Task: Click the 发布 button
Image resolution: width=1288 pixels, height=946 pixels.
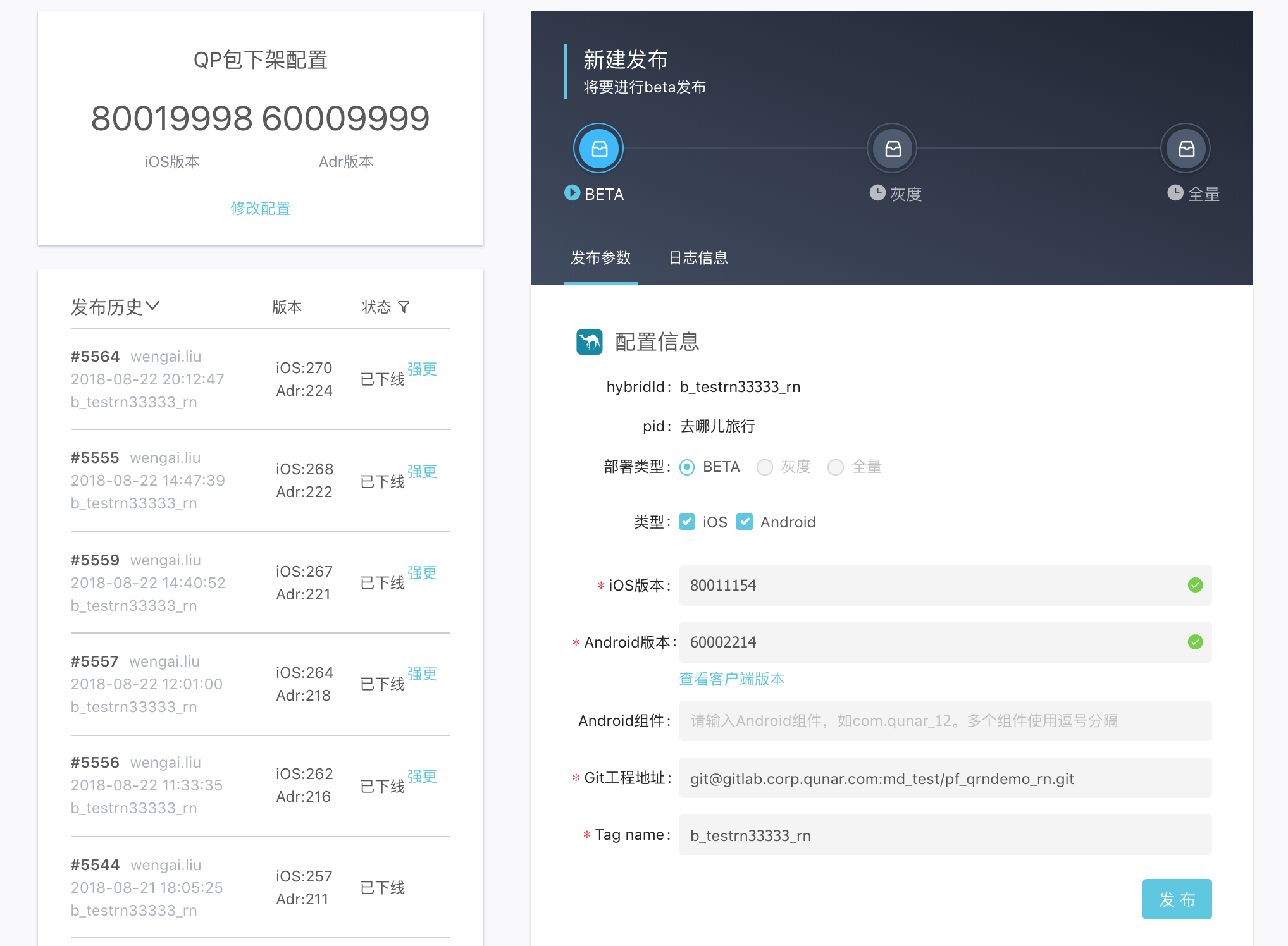Action: [x=1177, y=899]
